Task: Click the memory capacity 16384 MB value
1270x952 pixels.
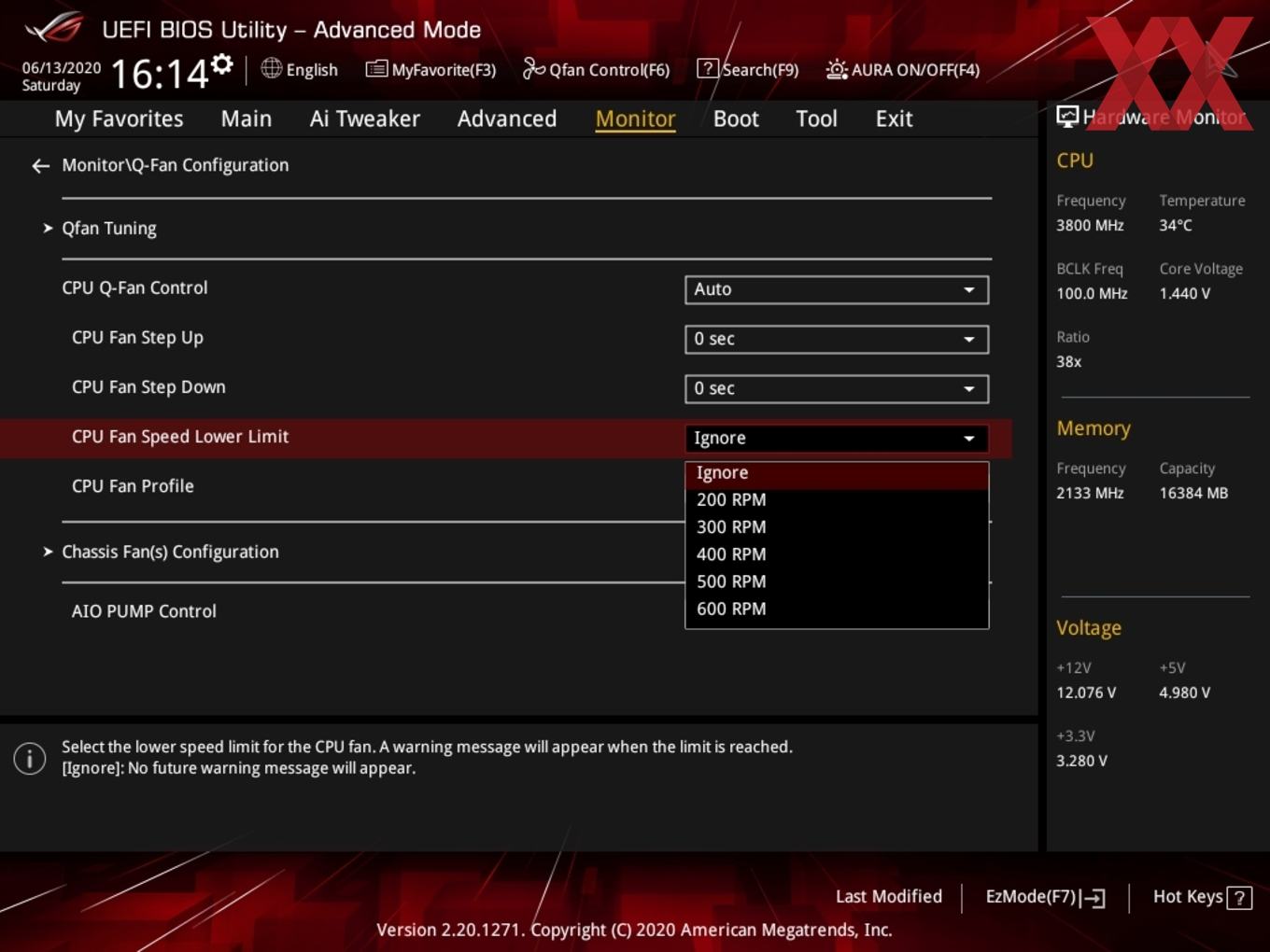Action: (x=1193, y=494)
